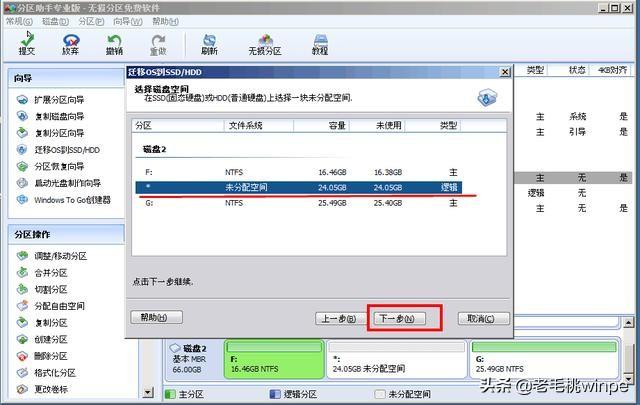Launch the 扩展分区向导 wizard icon
640x405 pixels.
[22, 100]
